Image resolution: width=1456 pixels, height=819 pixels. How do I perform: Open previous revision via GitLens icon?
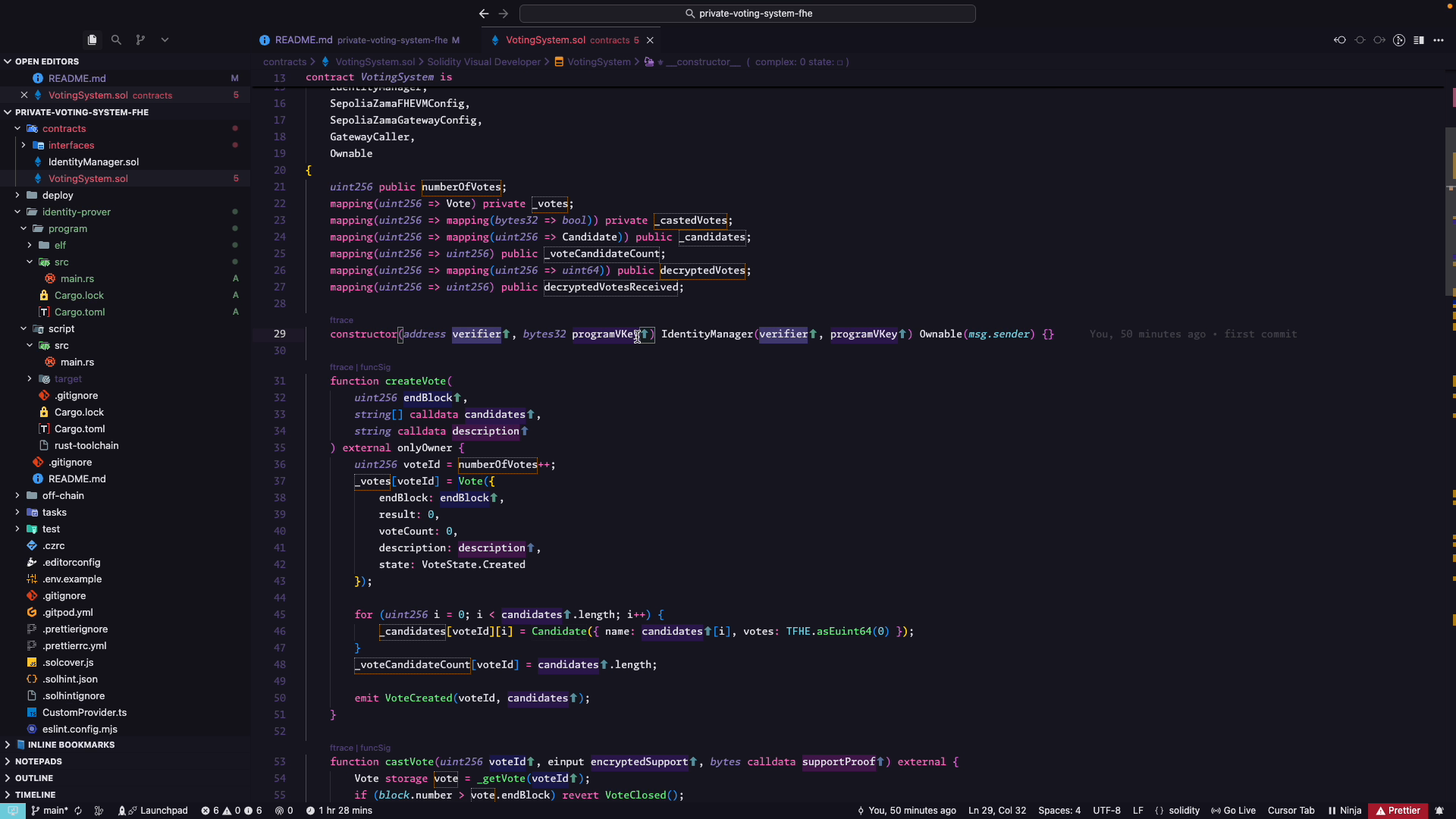[1340, 40]
